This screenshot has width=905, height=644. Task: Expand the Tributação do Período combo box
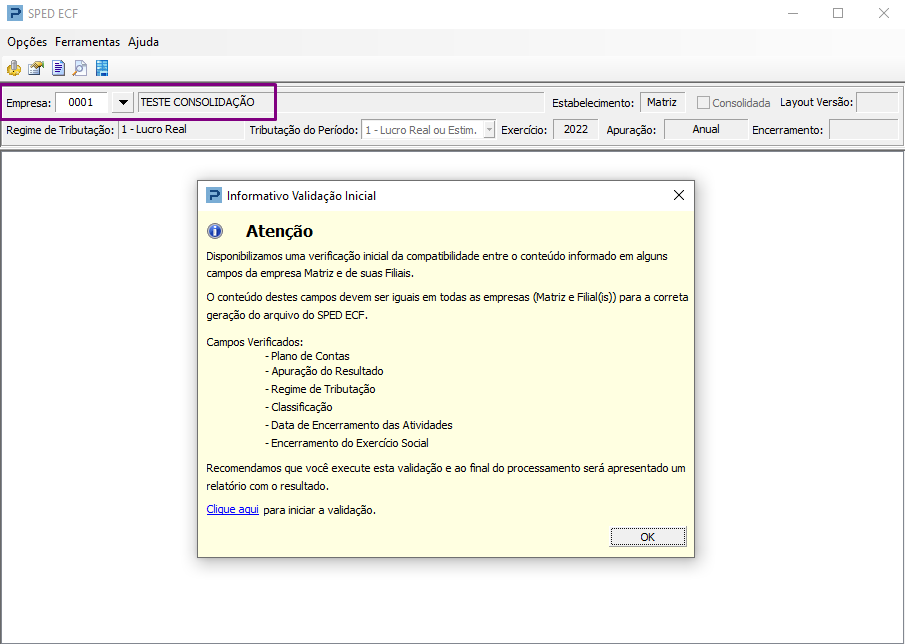489,130
